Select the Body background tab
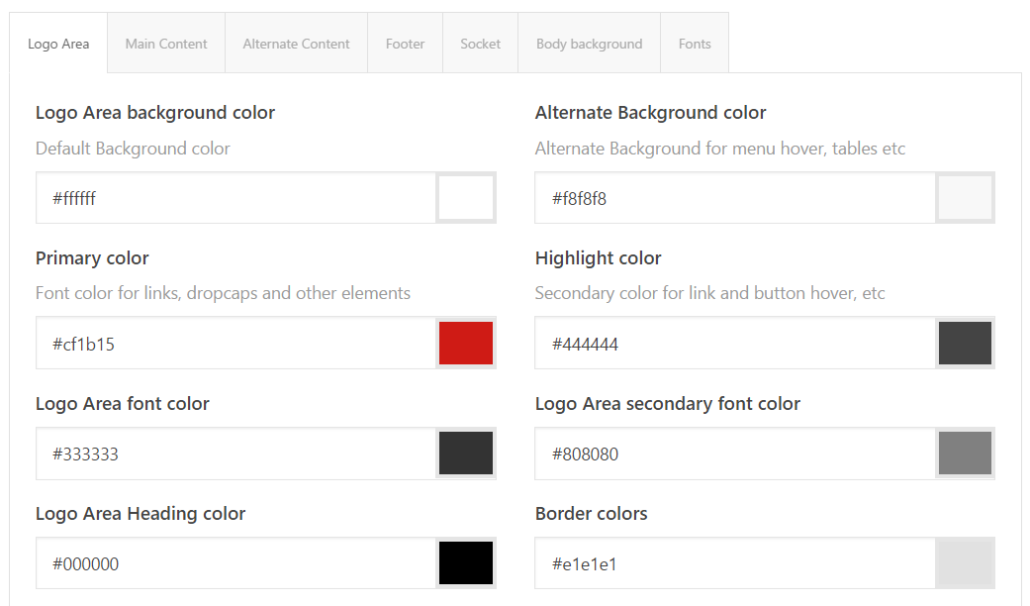The image size is (1030, 606). click(x=588, y=43)
